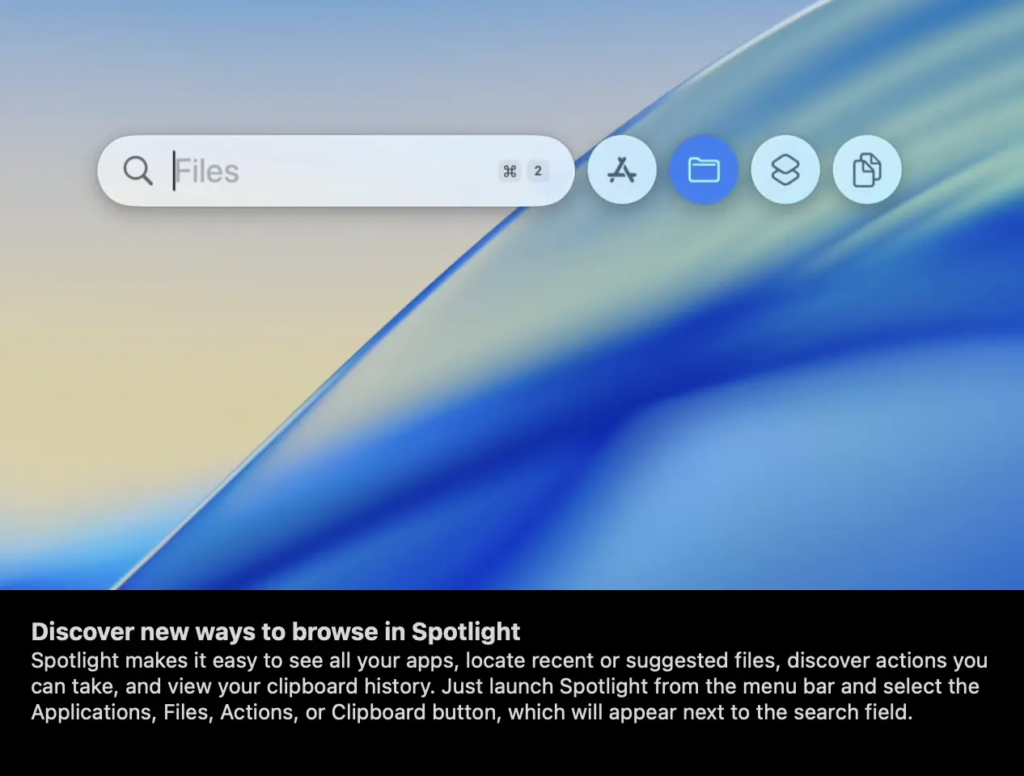Open the Actions stacked-layers button

coord(785,170)
